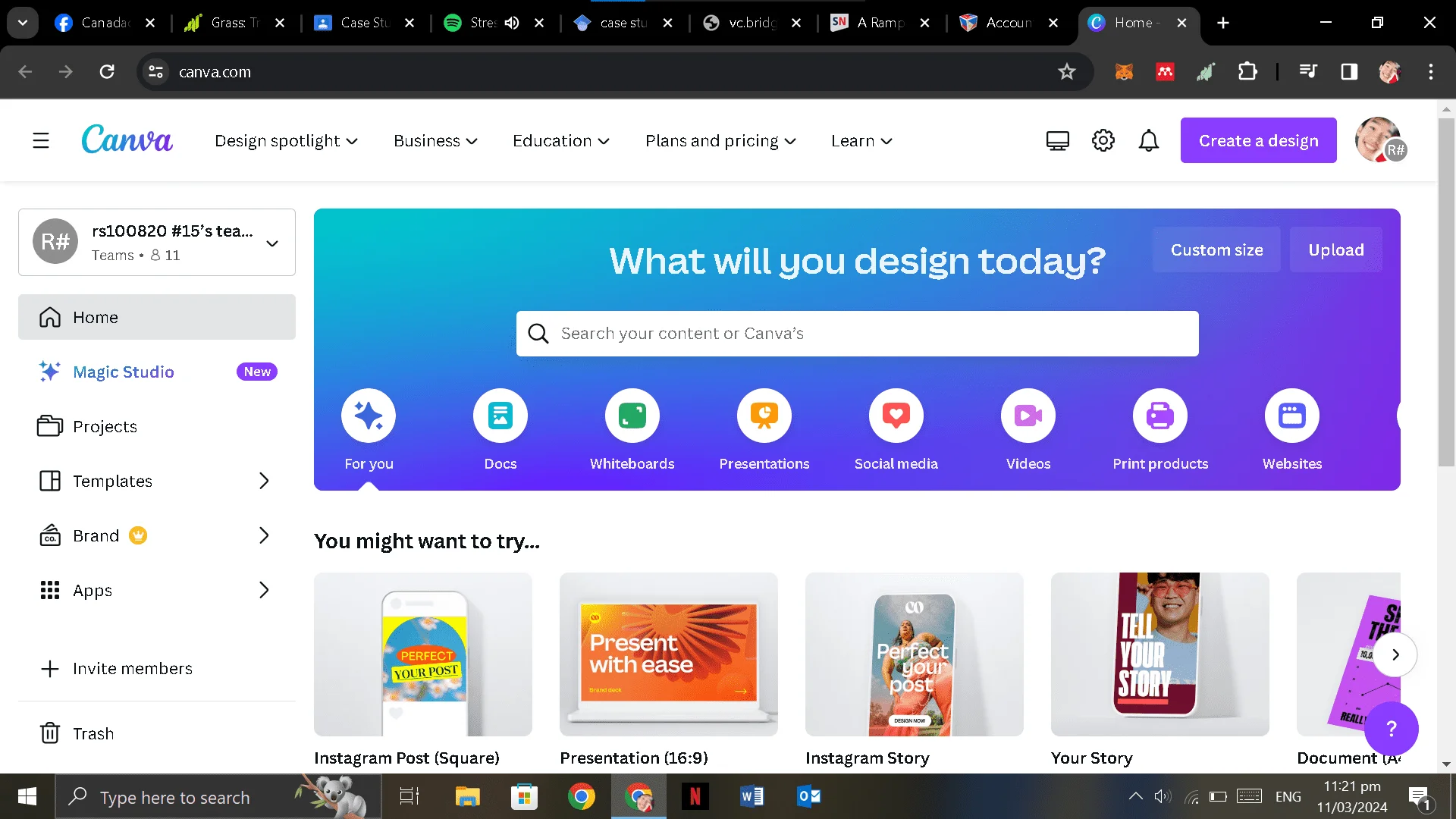Switch to the Canada Facebook tab
Viewport: 1456px width, 819px height.
105,23
